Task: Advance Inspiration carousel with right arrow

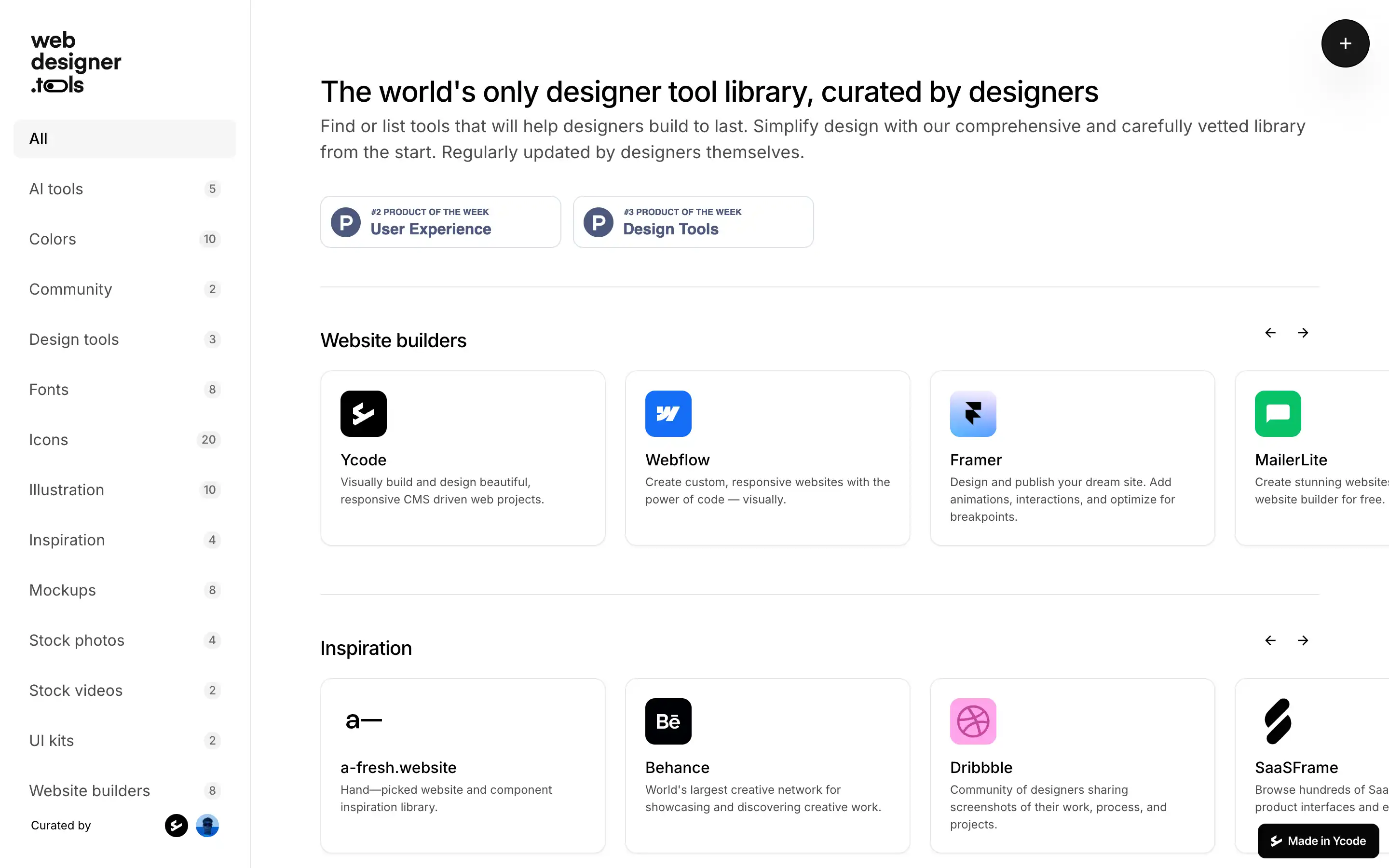Action: pos(1303,640)
